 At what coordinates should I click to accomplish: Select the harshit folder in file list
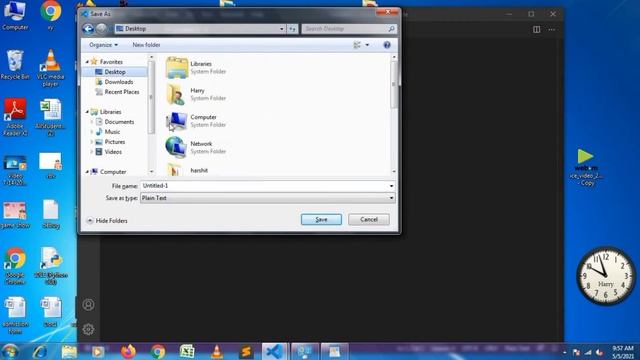click(199, 170)
